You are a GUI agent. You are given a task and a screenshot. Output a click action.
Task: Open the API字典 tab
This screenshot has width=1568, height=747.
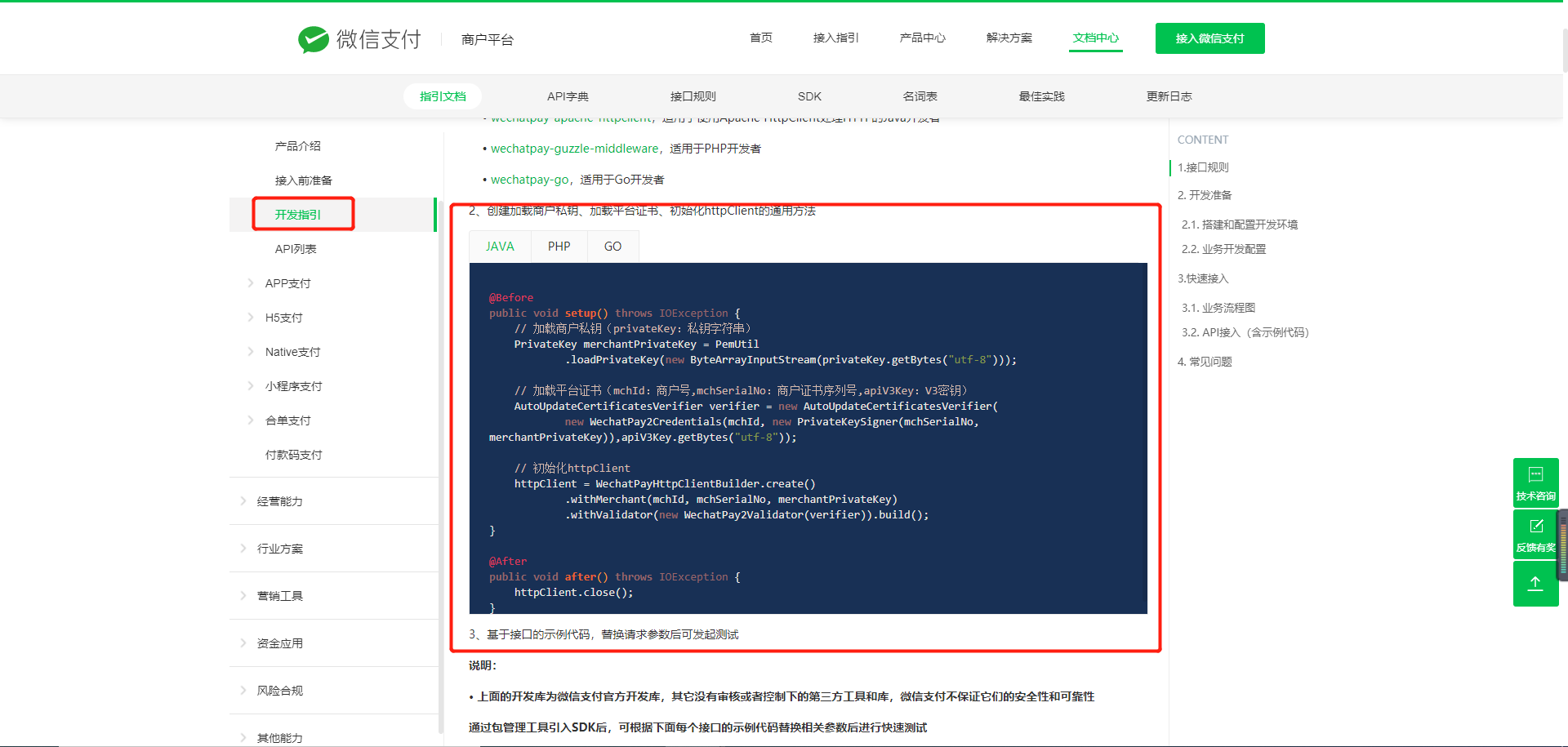(x=568, y=96)
